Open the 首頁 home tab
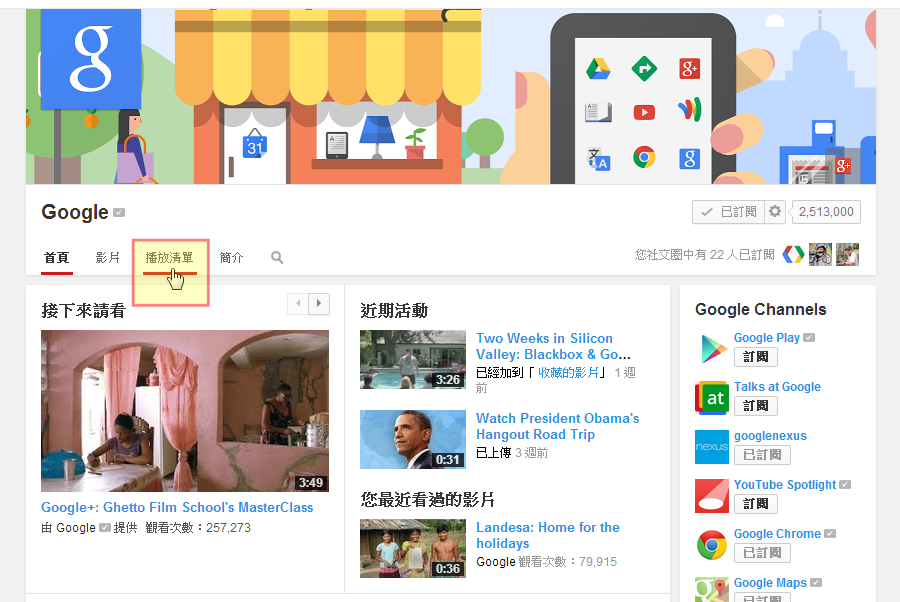Viewport: 900px width, 602px height. pos(56,258)
